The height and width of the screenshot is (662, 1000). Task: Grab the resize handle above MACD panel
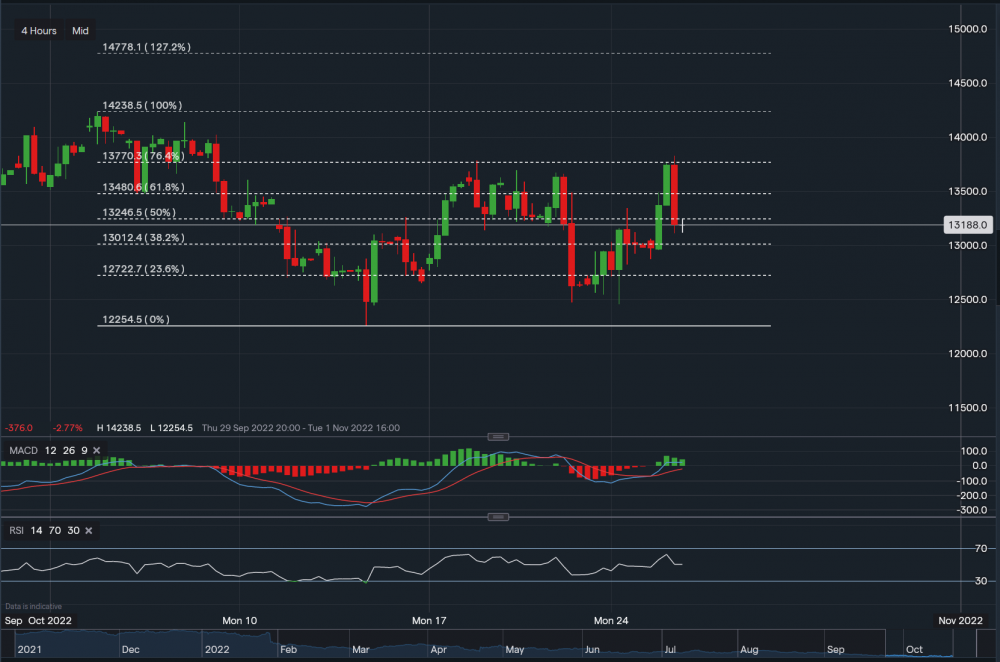(500, 437)
